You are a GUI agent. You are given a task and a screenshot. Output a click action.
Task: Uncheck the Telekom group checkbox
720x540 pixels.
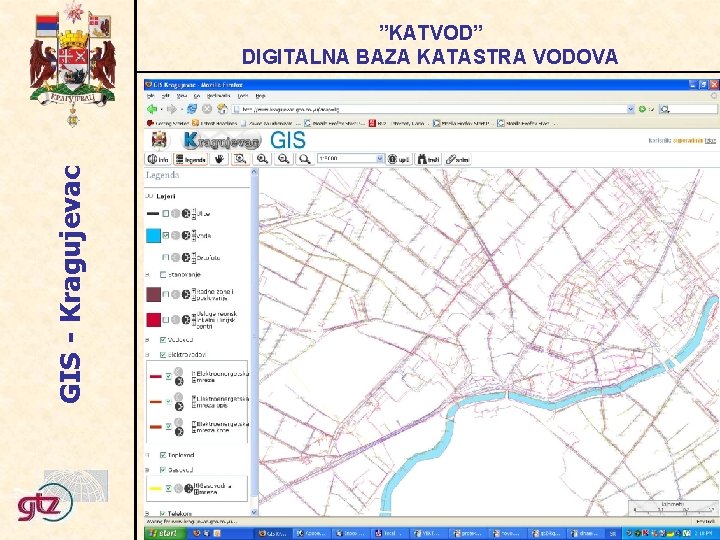point(163,513)
